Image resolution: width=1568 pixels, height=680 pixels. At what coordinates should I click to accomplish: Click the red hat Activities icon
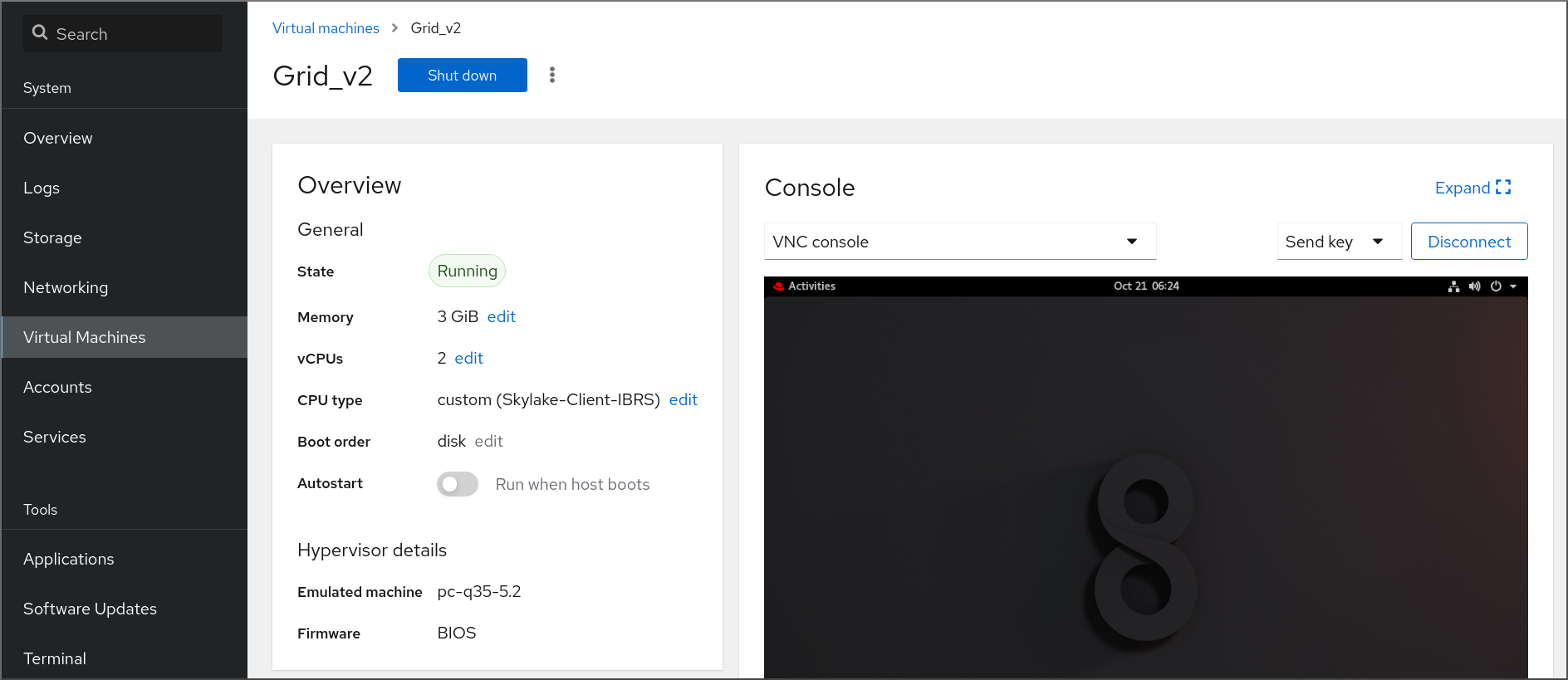click(x=778, y=286)
